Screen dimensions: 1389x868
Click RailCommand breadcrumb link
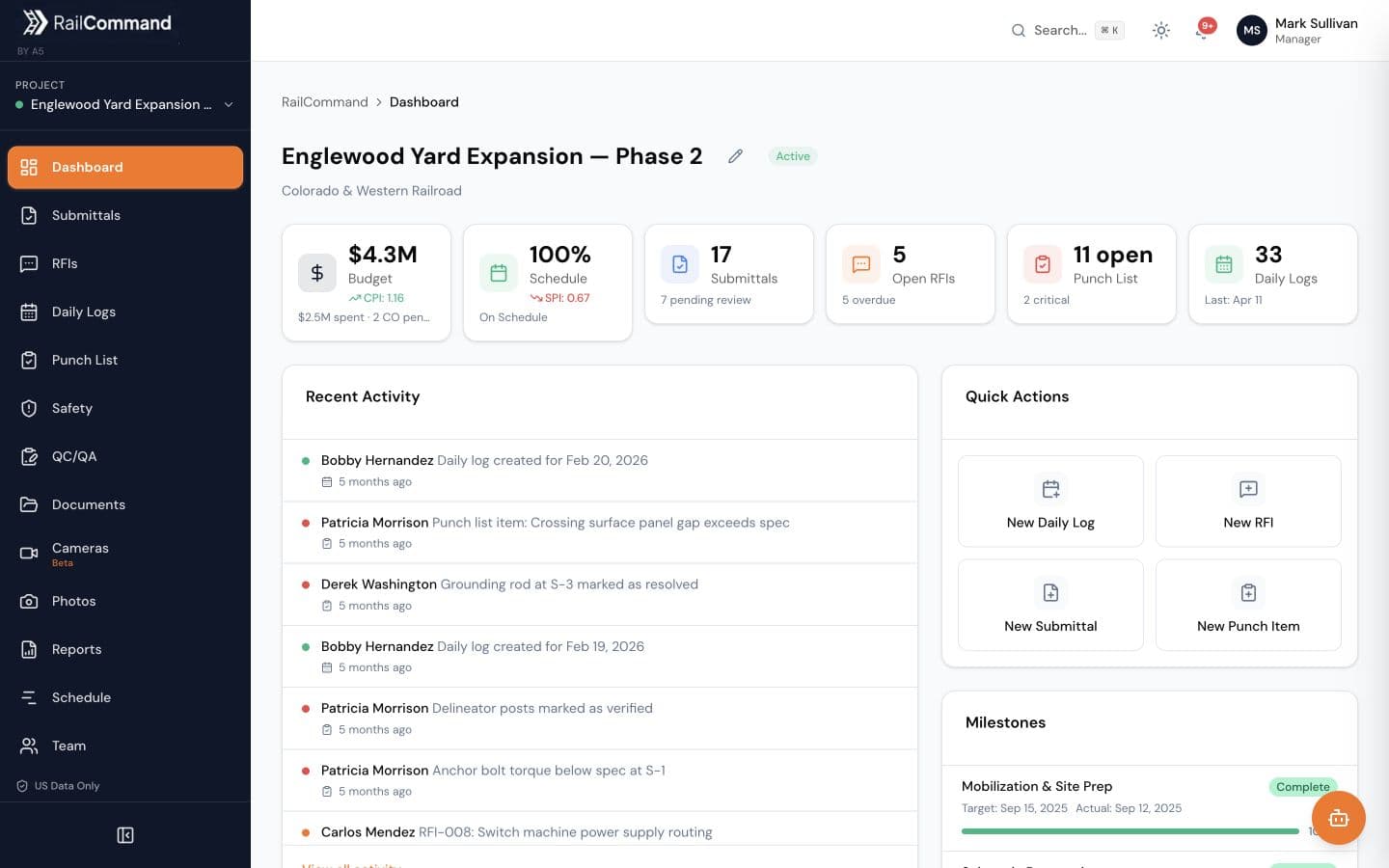(x=325, y=102)
